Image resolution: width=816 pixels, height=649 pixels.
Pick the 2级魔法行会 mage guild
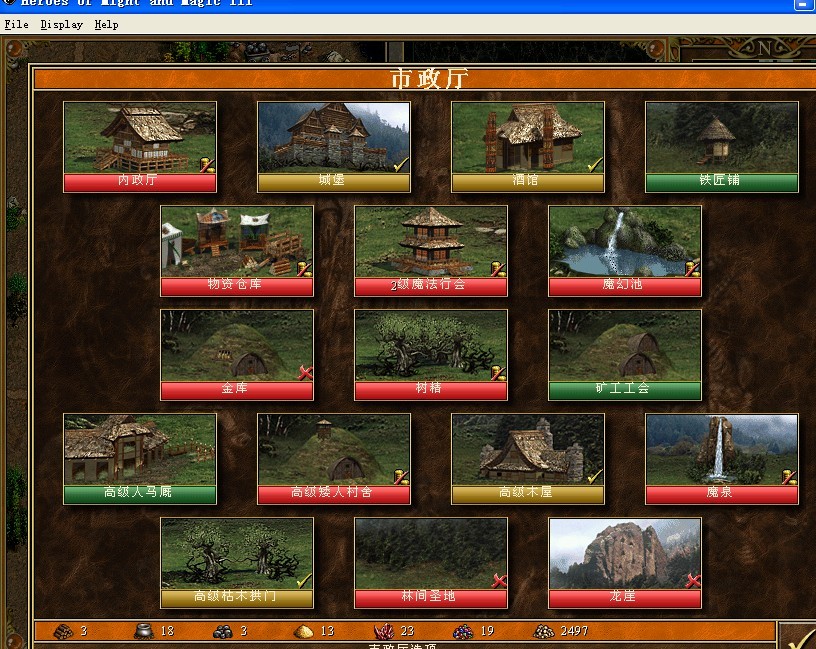[431, 251]
